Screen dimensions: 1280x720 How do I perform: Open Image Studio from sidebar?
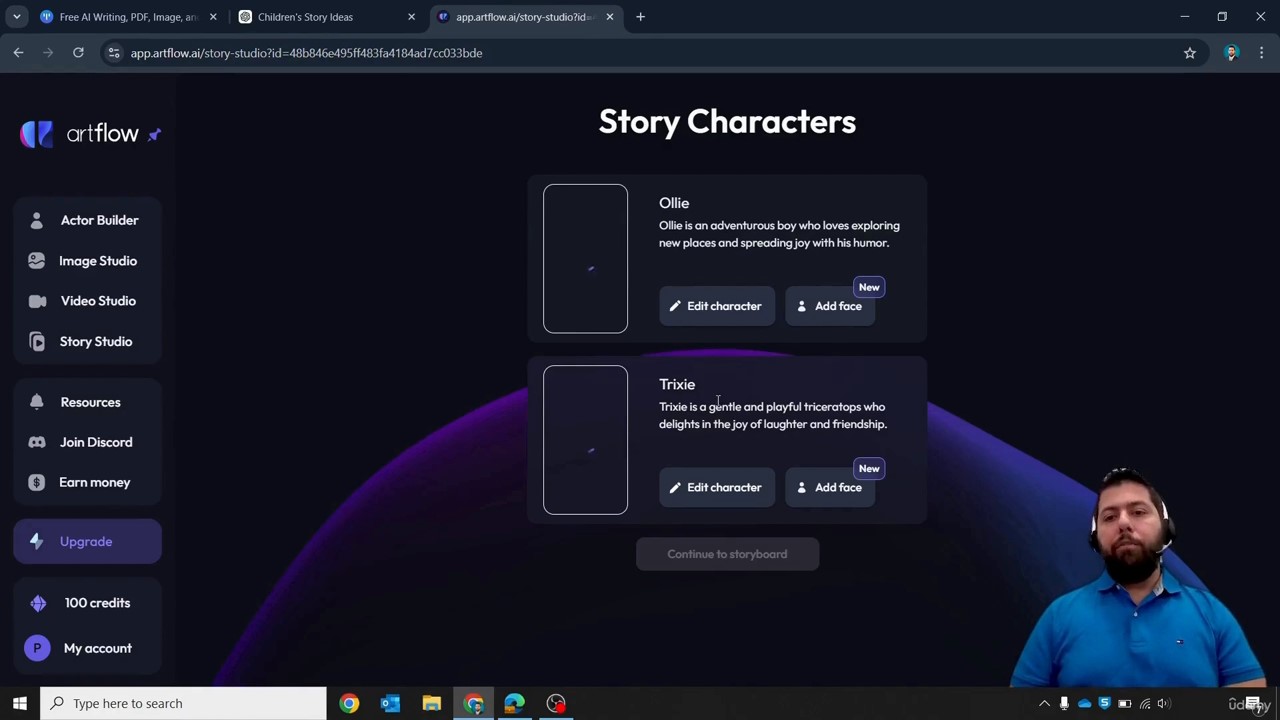[87, 261]
